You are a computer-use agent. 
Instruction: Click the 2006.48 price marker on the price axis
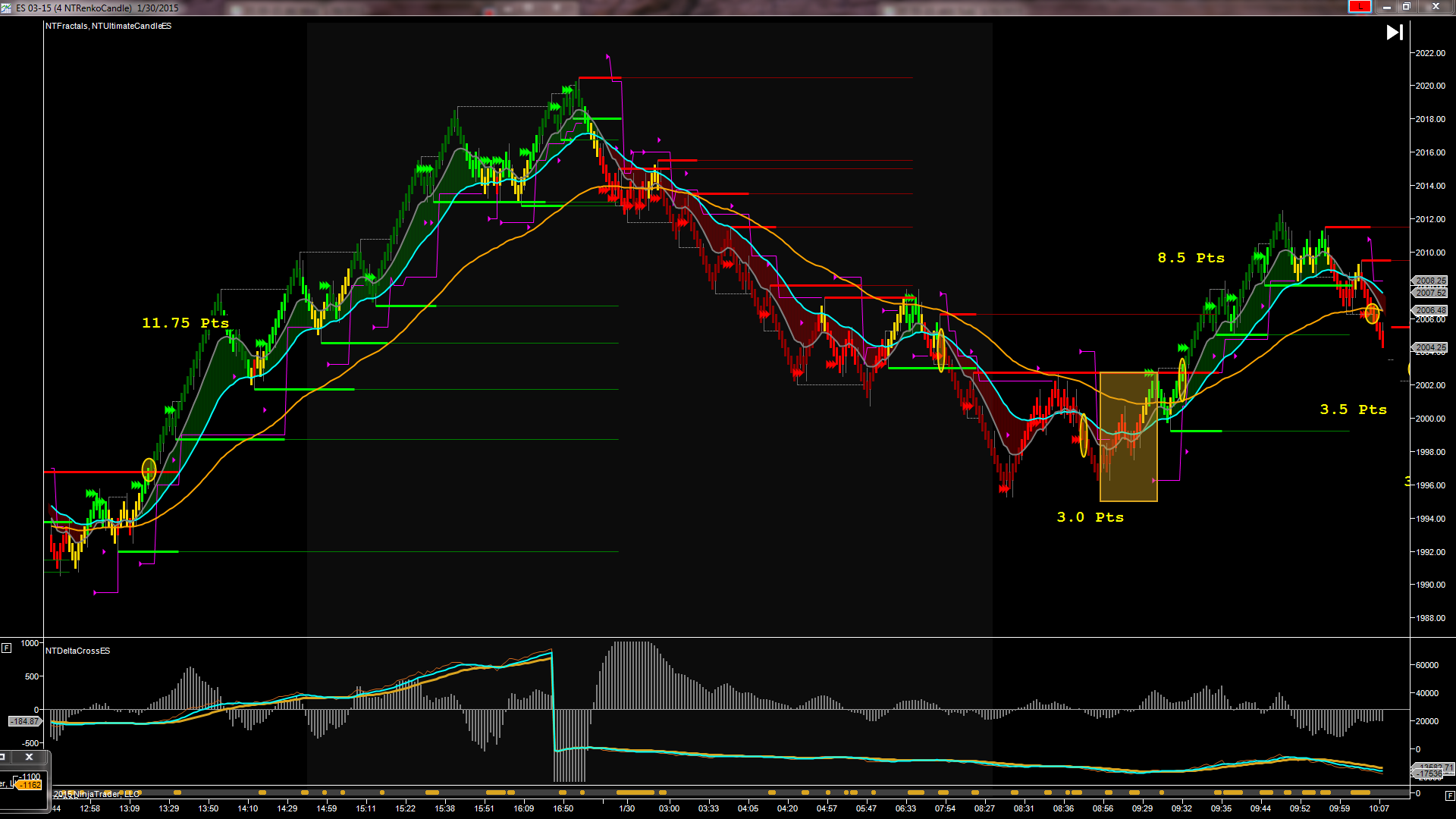(x=1430, y=310)
